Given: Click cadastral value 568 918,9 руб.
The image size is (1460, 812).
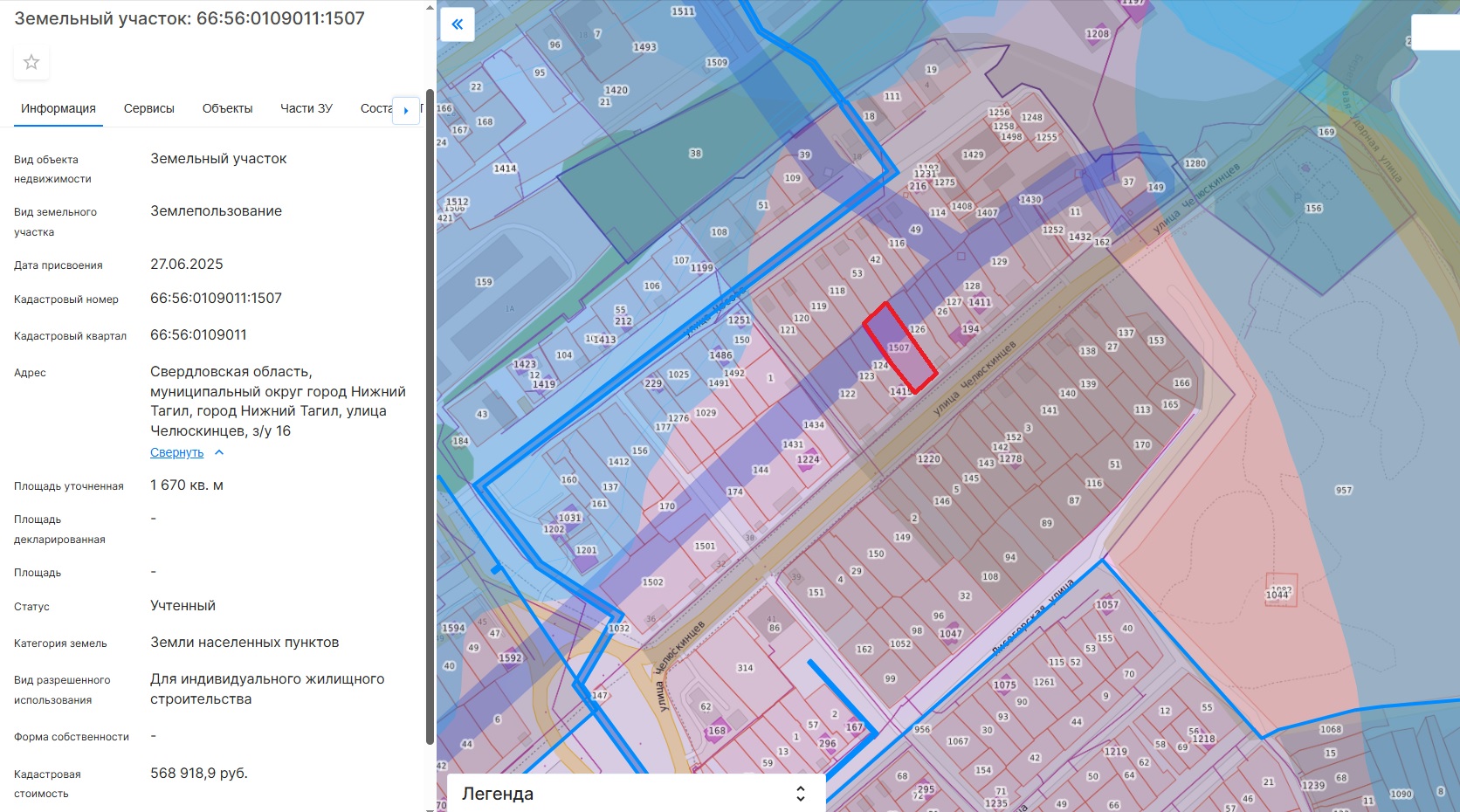Looking at the screenshot, I should pos(199,774).
